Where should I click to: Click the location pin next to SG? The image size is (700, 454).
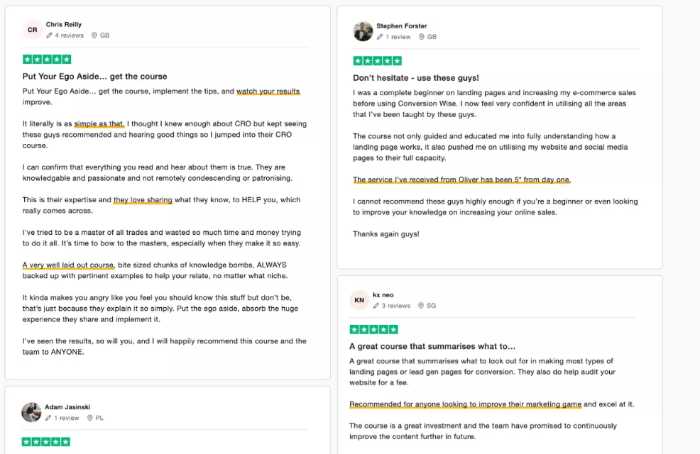(x=421, y=306)
